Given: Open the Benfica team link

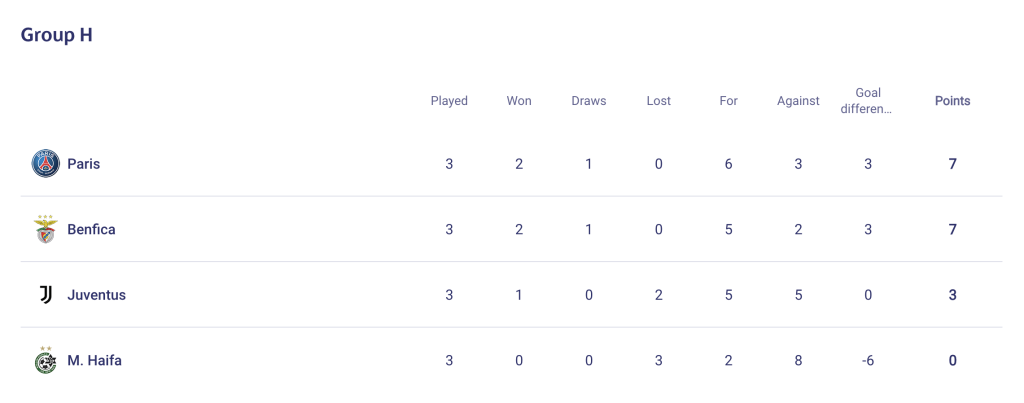Looking at the screenshot, I should (x=91, y=229).
